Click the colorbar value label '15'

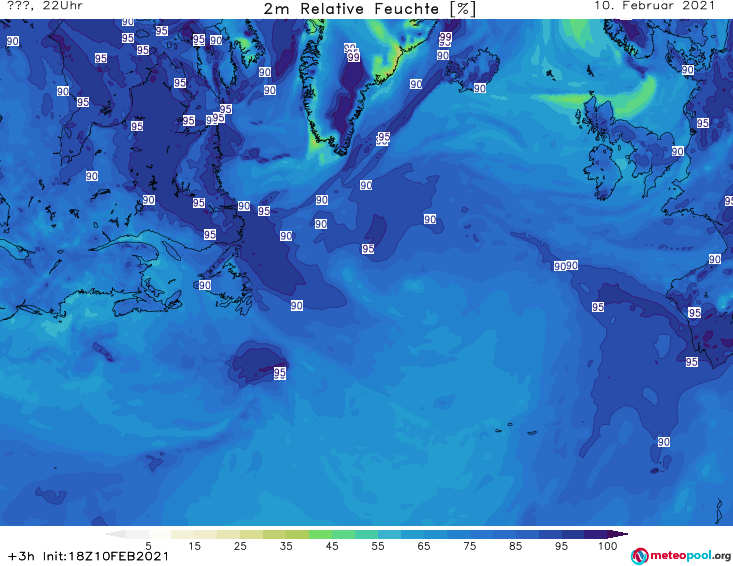[x=194, y=546]
